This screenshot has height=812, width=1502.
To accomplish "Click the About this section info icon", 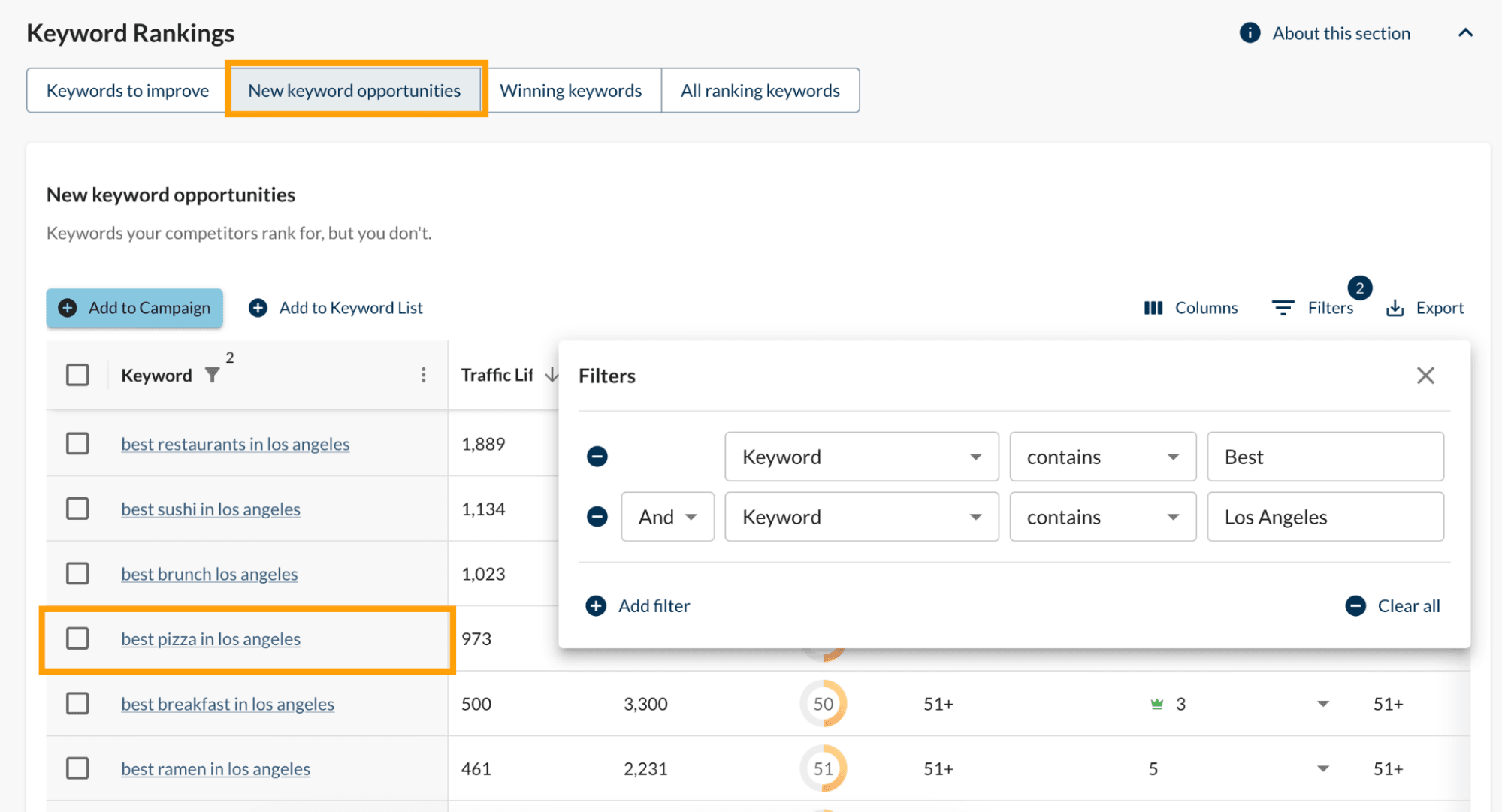I will tap(1250, 33).
